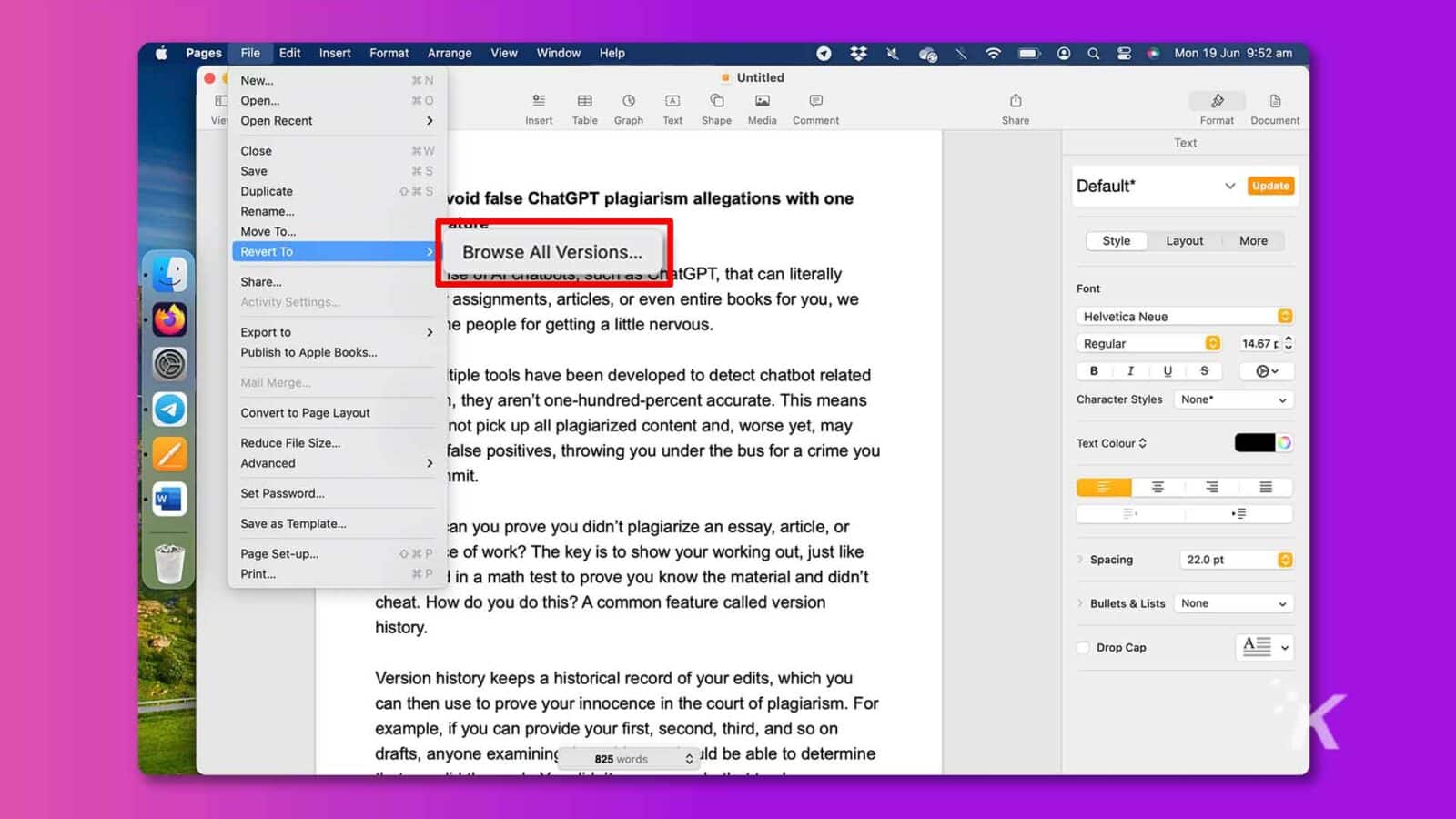The width and height of the screenshot is (1456, 819).
Task: Click the font size 14.67 field
Action: [x=1259, y=344]
